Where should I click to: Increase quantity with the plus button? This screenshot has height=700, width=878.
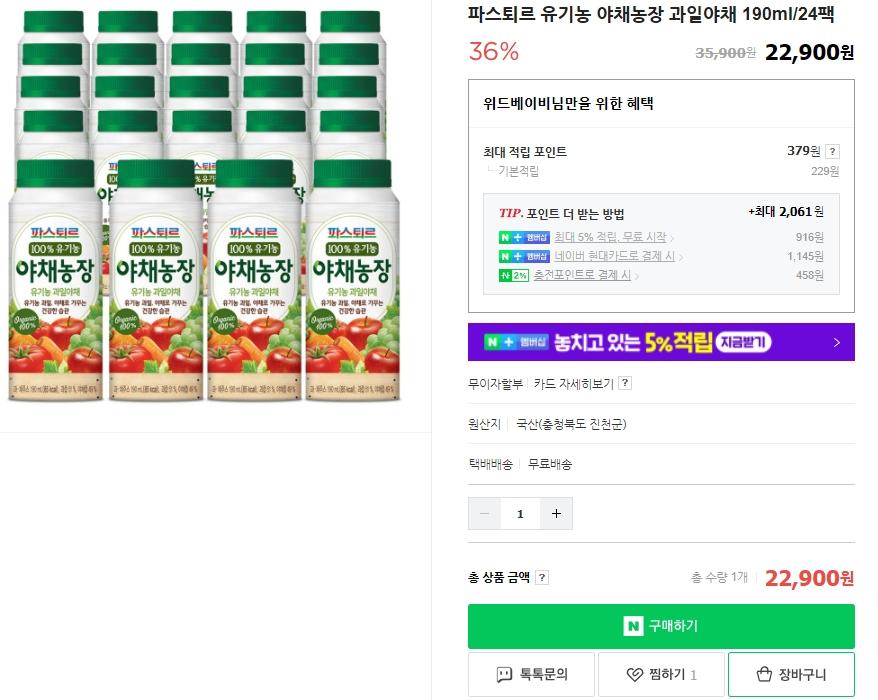tap(556, 514)
